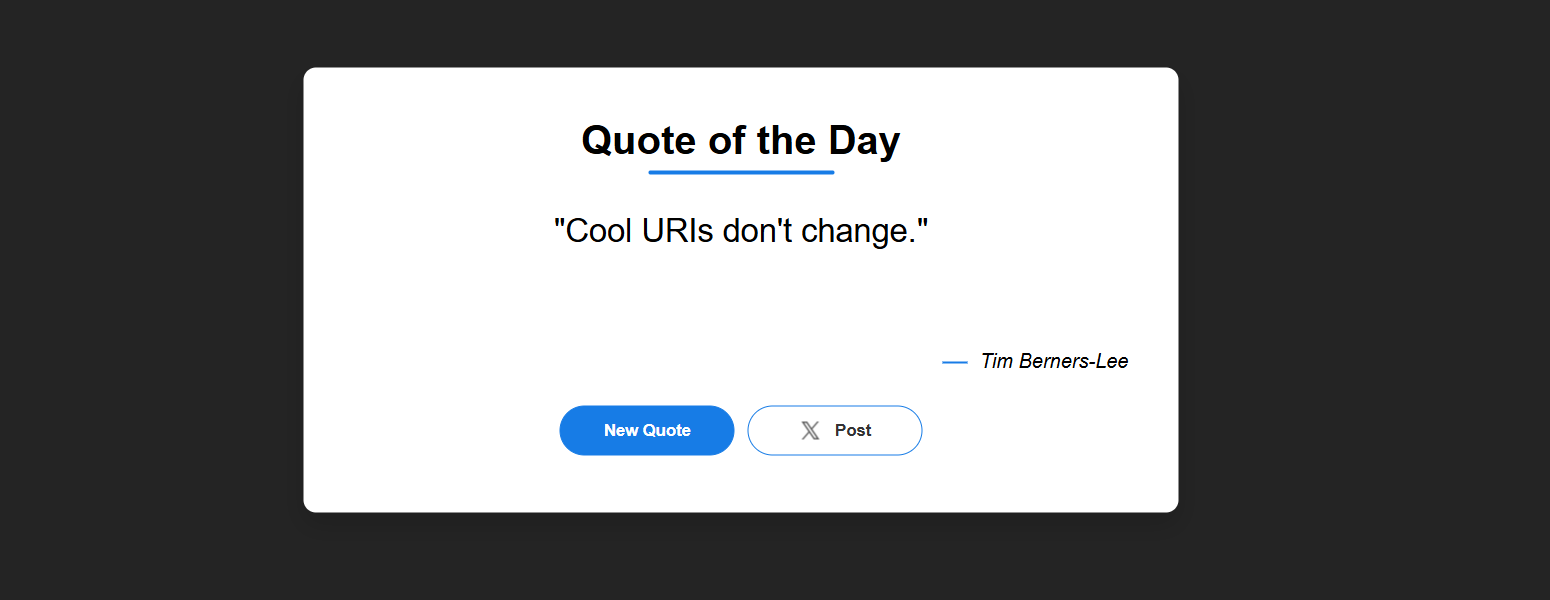Click the word "Cool" in the quote
This screenshot has width=1550, height=600.
click(598, 231)
